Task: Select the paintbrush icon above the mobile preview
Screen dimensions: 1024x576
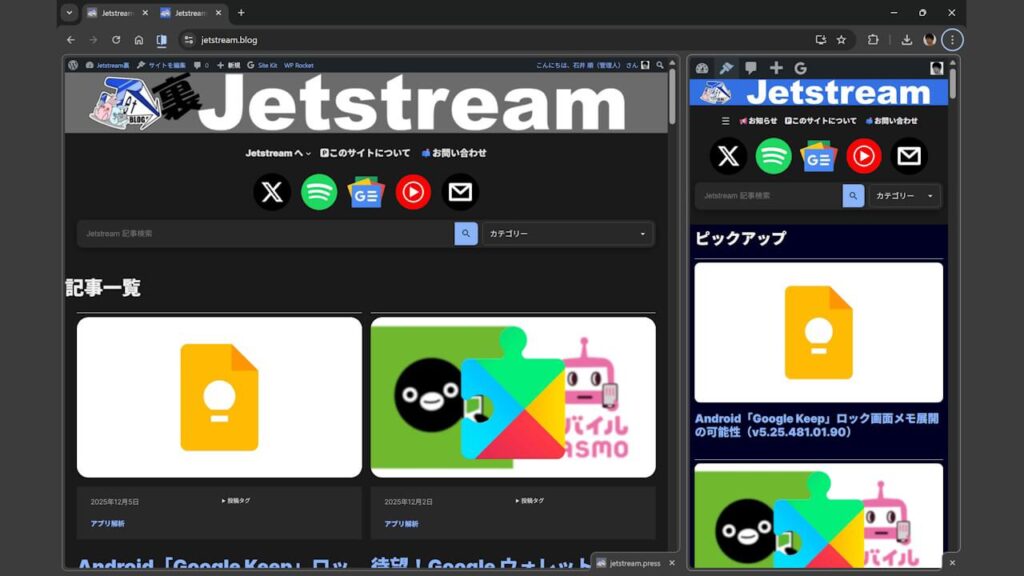Action: [726, 68]
